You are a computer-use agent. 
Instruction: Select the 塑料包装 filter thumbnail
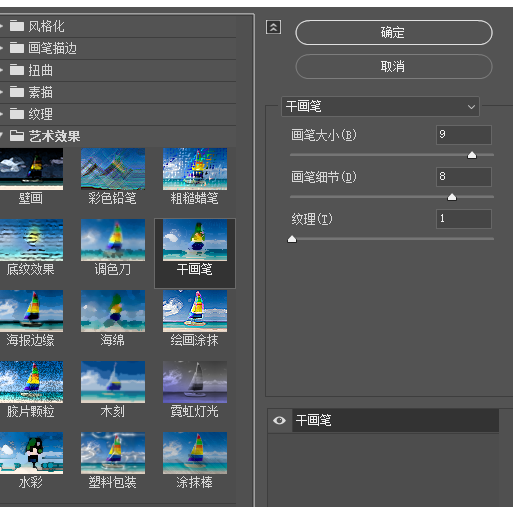tap(113, 453)
